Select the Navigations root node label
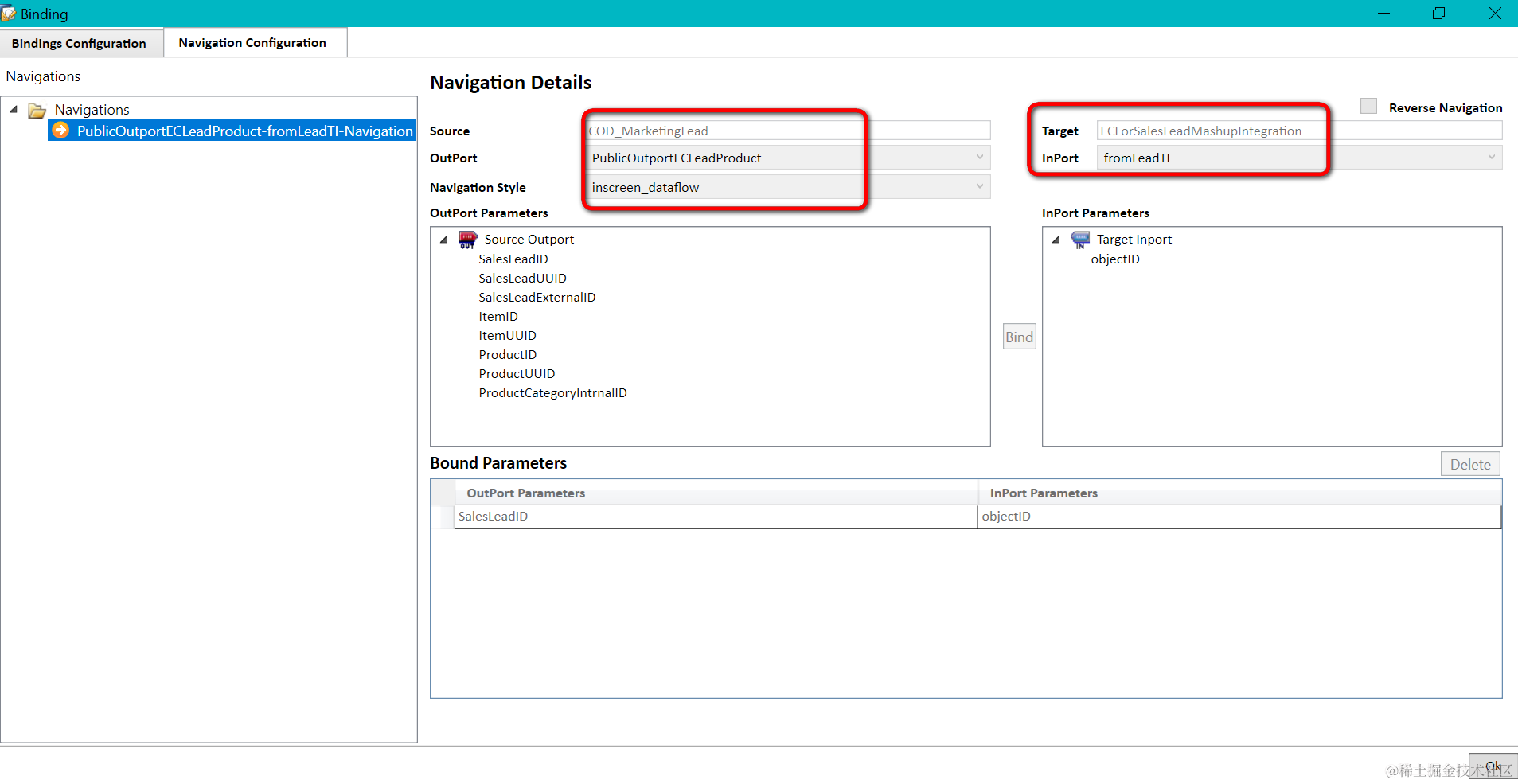 (92, 110)
